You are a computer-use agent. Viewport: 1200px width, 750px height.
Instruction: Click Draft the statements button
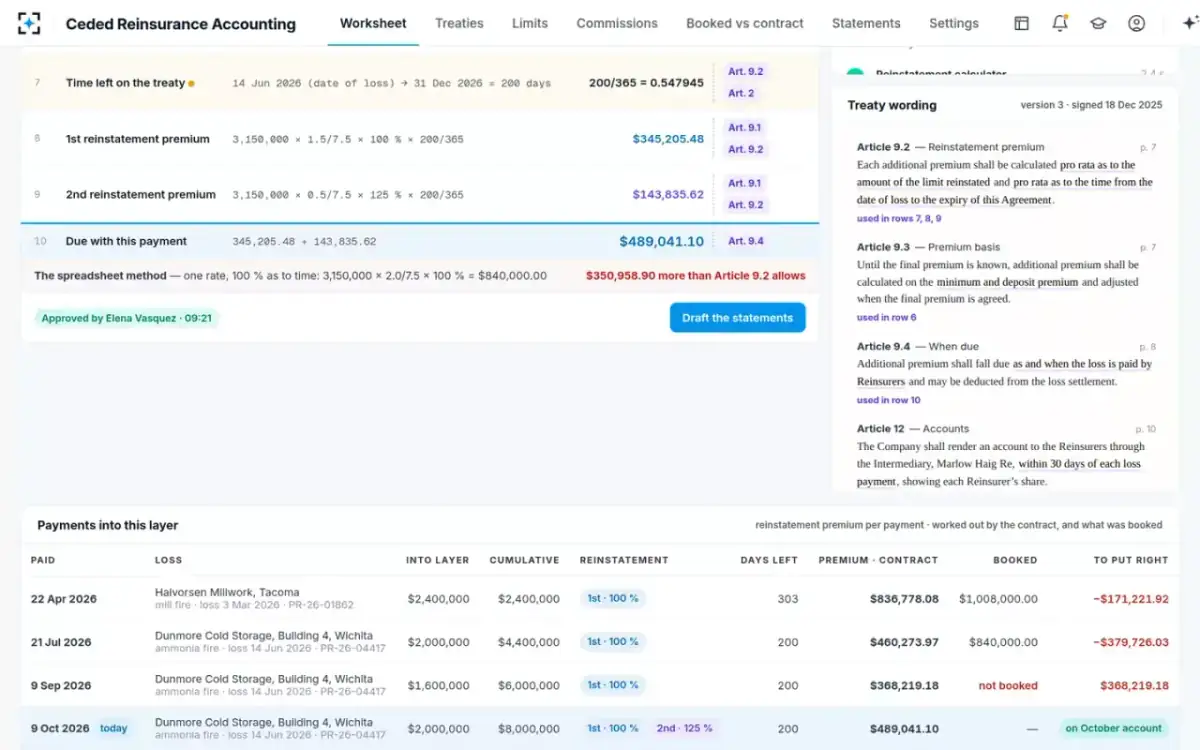(737, 318)
